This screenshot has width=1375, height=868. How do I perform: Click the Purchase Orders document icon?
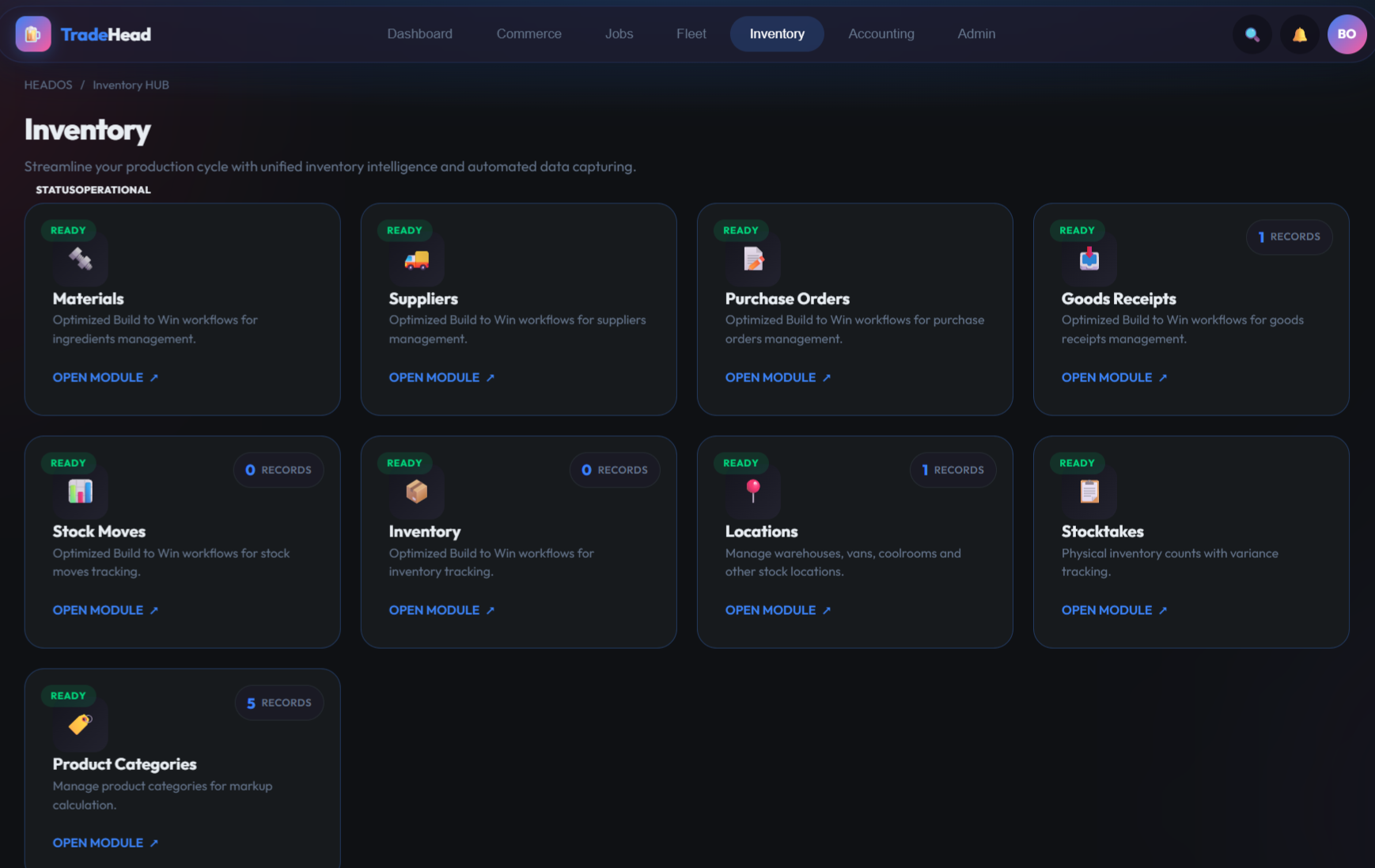(753, 259)
